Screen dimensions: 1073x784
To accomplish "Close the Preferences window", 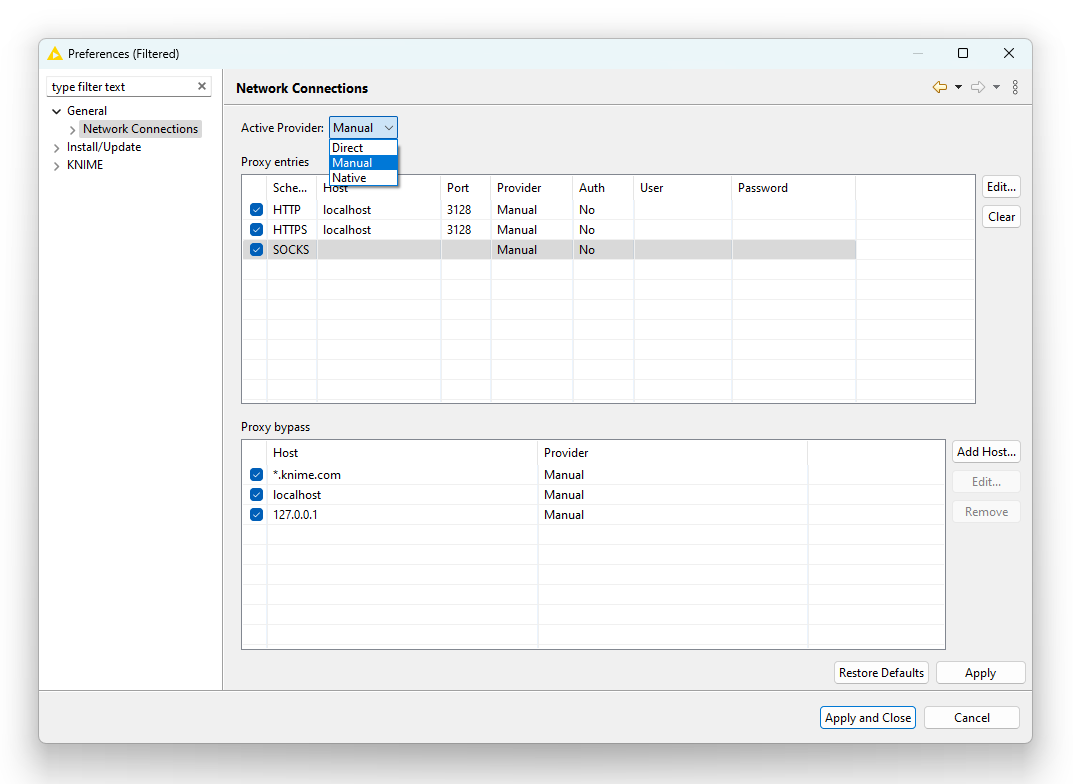I will tap(1009, 53).
